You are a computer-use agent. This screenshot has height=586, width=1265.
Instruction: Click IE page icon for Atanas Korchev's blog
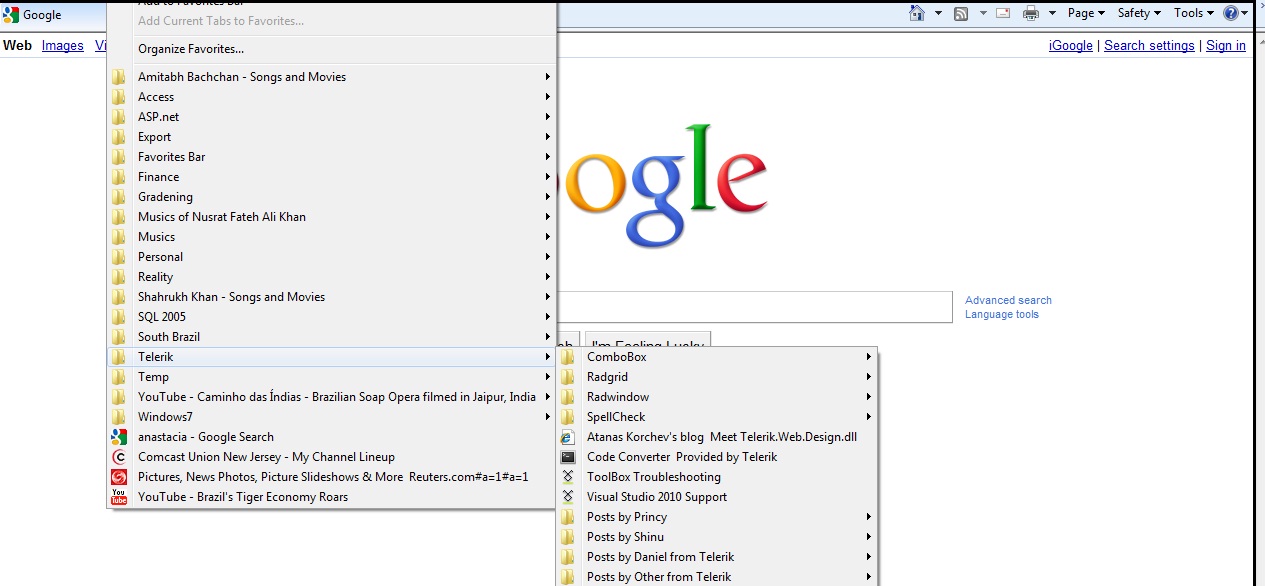tap(568, 437)
